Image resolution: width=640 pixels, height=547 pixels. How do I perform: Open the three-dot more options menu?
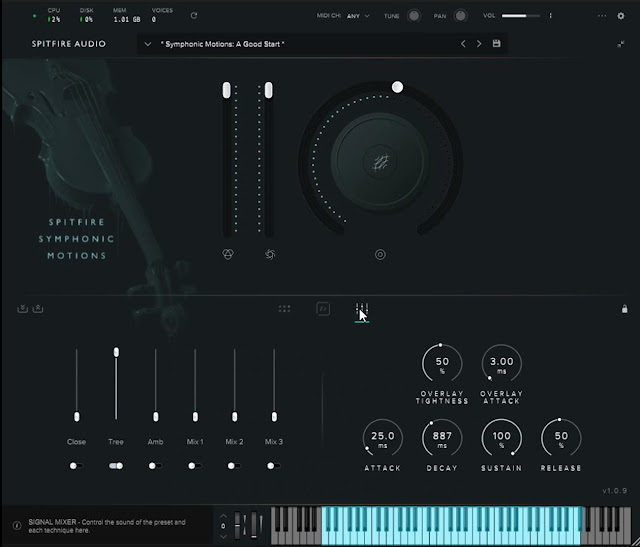(602, 16)
